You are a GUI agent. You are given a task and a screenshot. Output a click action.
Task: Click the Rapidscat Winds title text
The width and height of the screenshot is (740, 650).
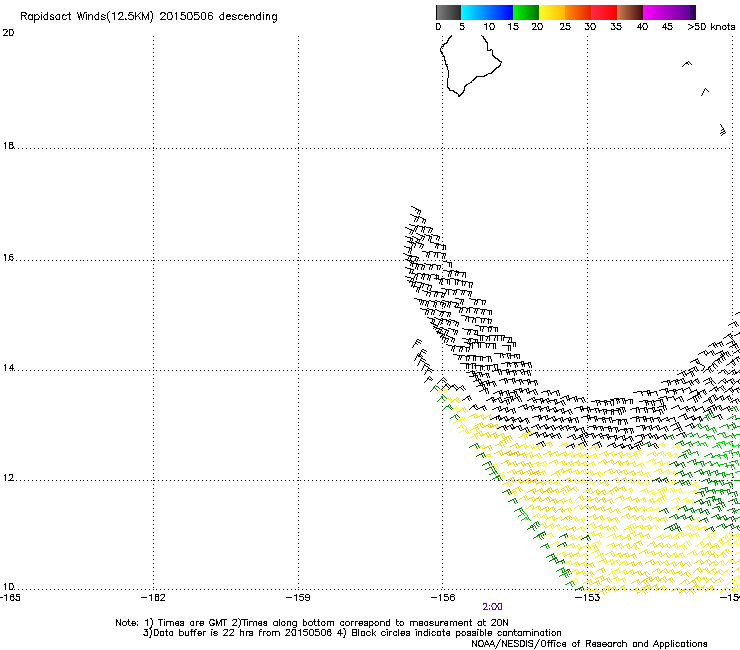pos(149,17)
